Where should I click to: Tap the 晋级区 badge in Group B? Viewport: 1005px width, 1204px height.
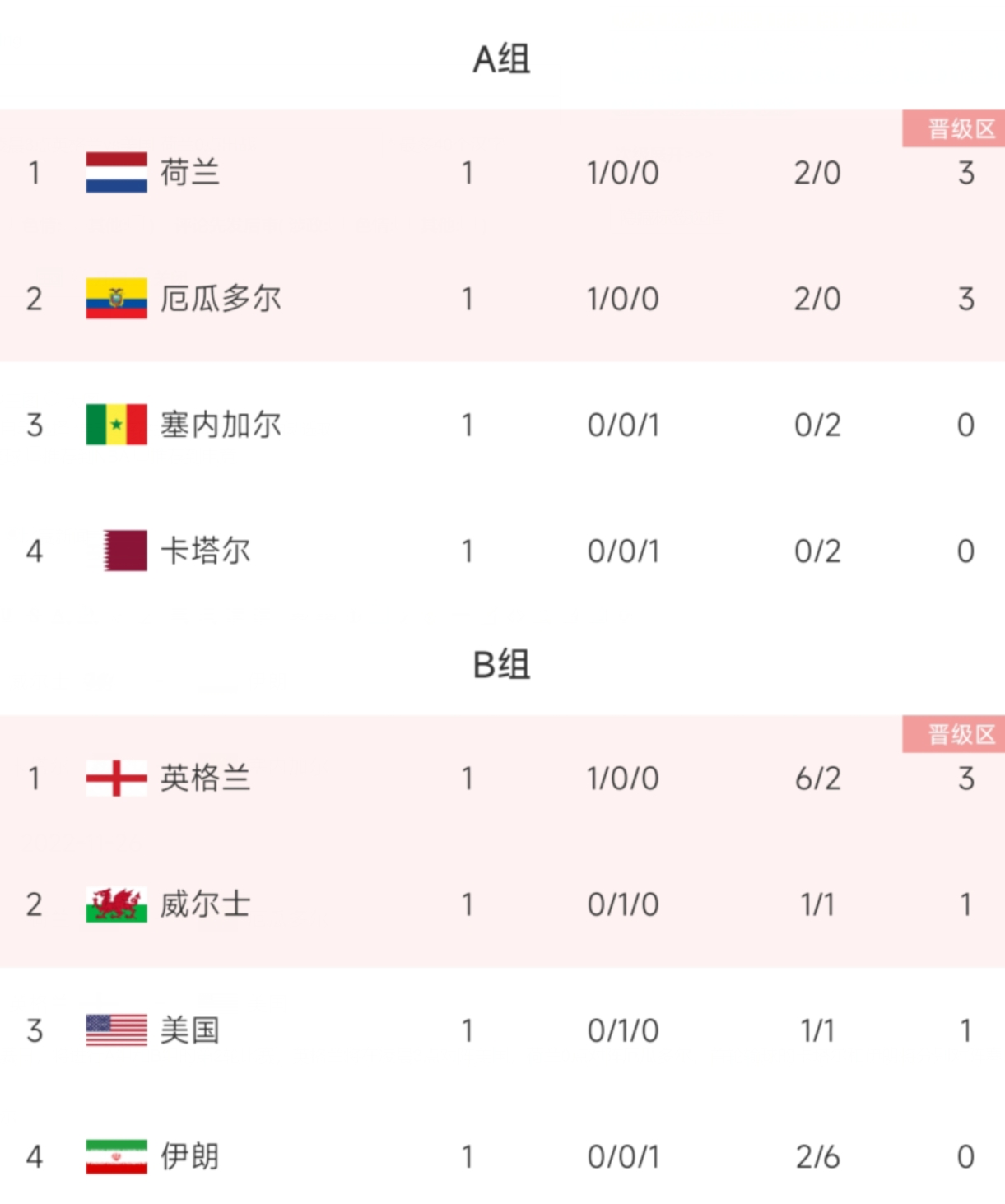953,734
